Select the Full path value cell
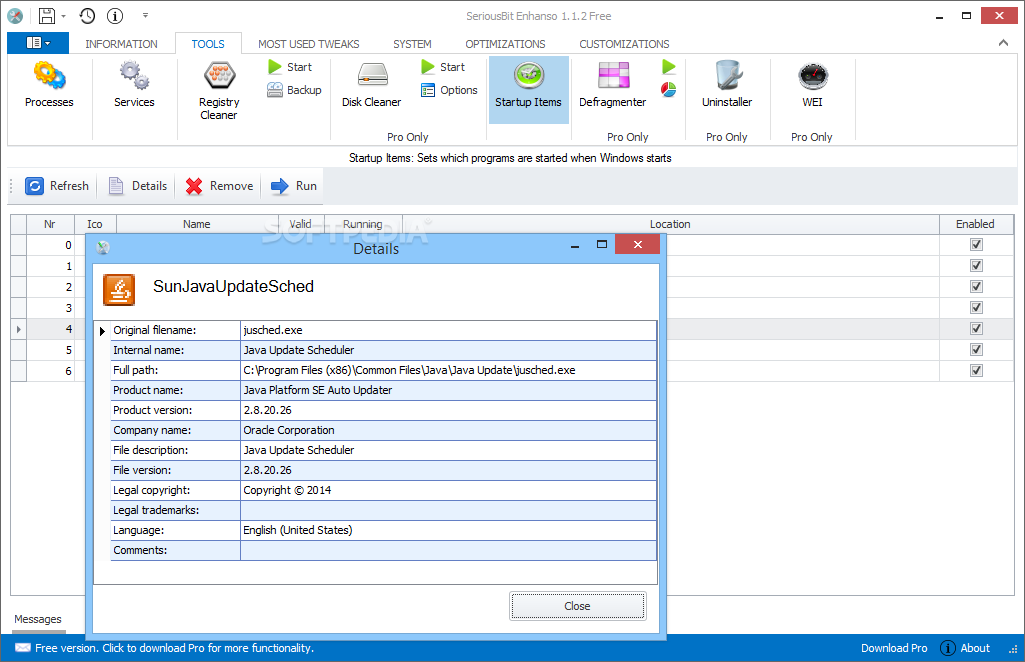Image resolution: width=1025 pixels, height=662 pixels. tap(448, 370)
